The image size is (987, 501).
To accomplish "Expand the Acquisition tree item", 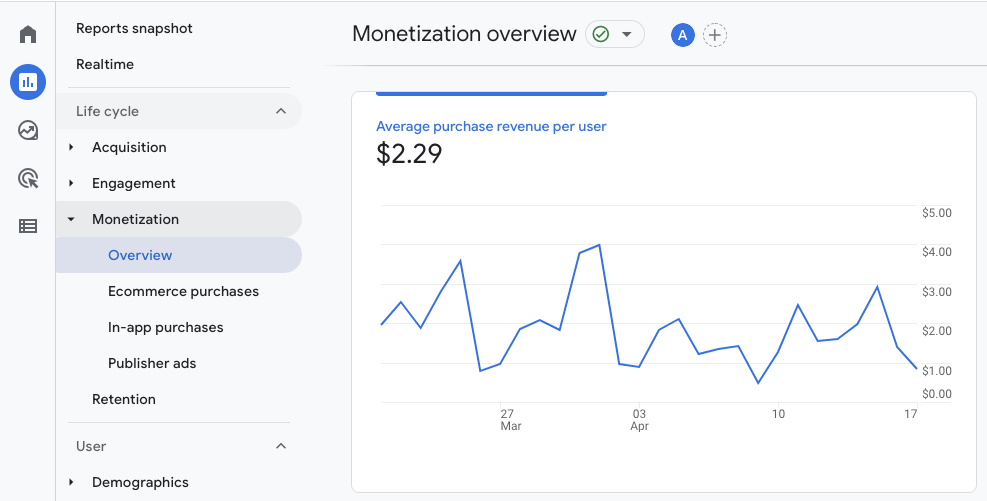I will [71, 147].
